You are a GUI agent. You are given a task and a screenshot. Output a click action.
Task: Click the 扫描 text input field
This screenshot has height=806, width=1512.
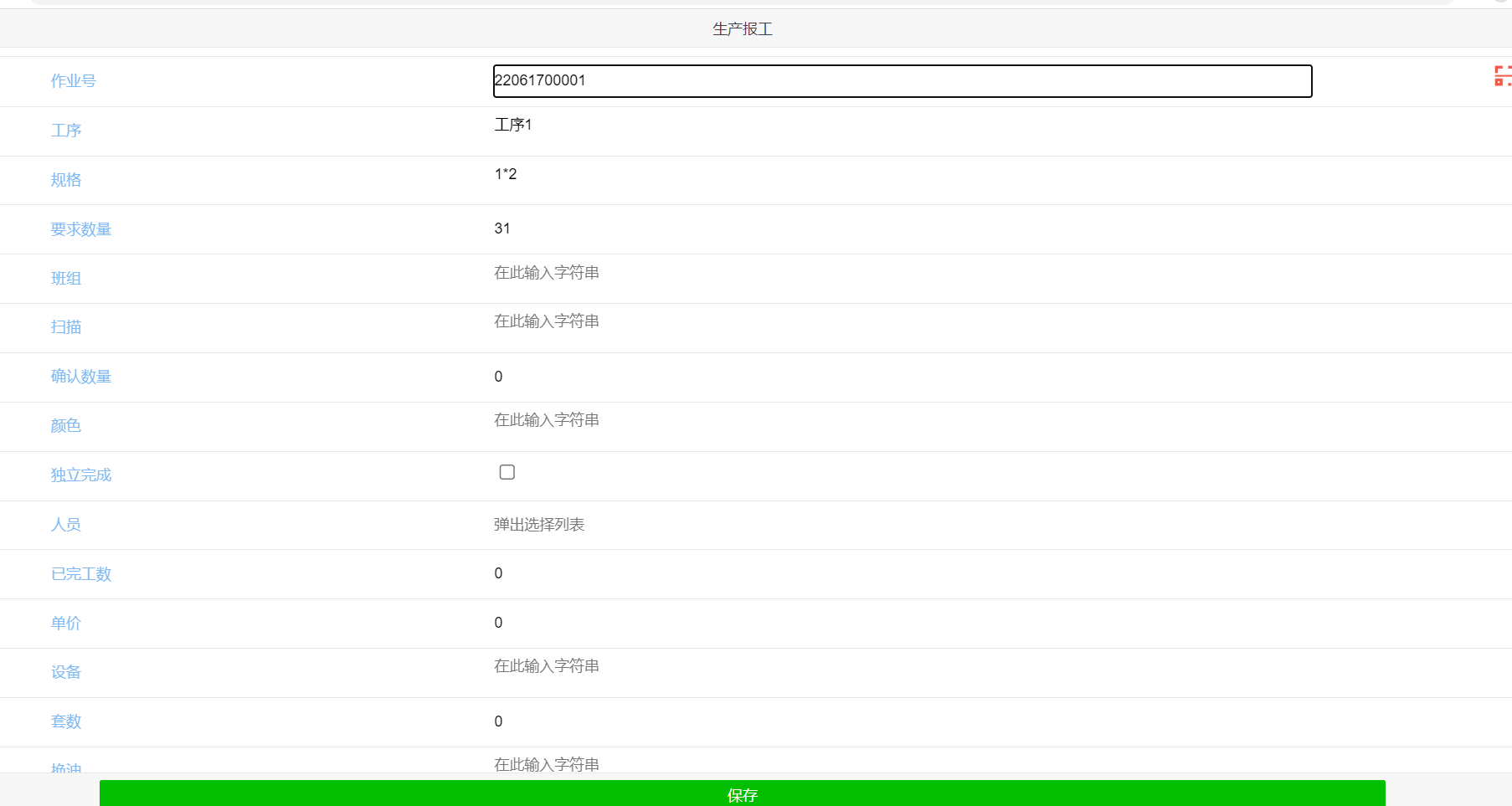pos(547,321)
